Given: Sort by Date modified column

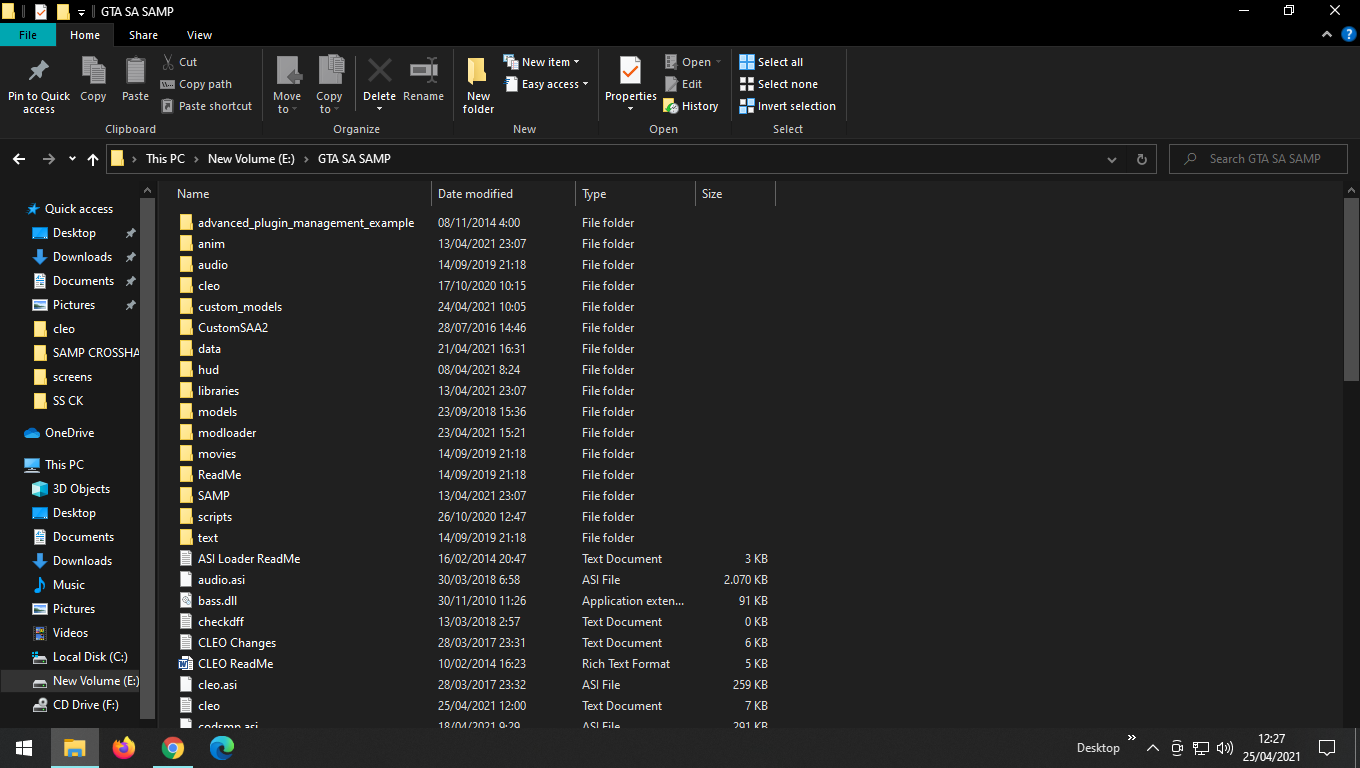Looking at the screenshot, I should pyautogui.click(x=504, y=194).
